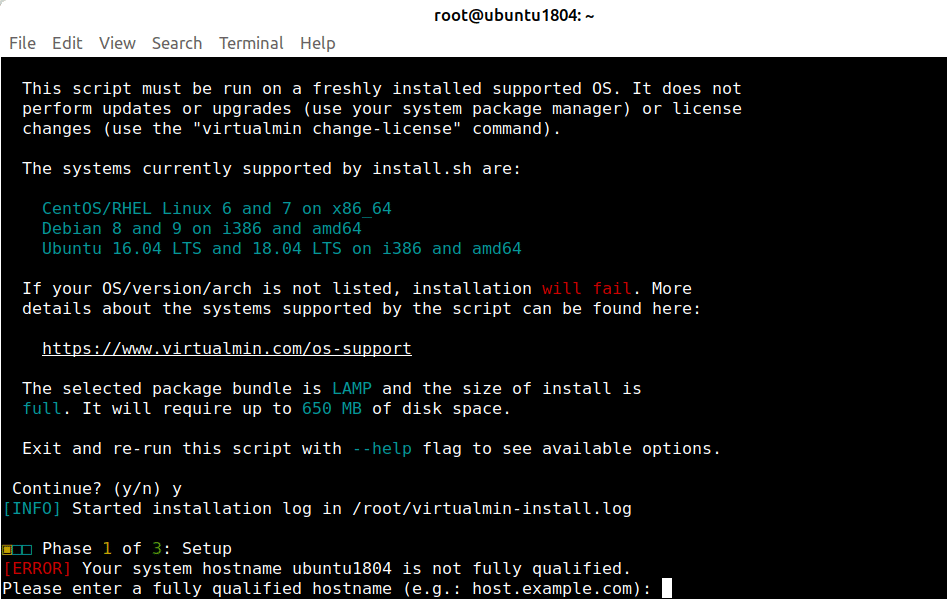Open the File menu
The width and height of the screenshot is (947, 600).
(x=22, y=43)
